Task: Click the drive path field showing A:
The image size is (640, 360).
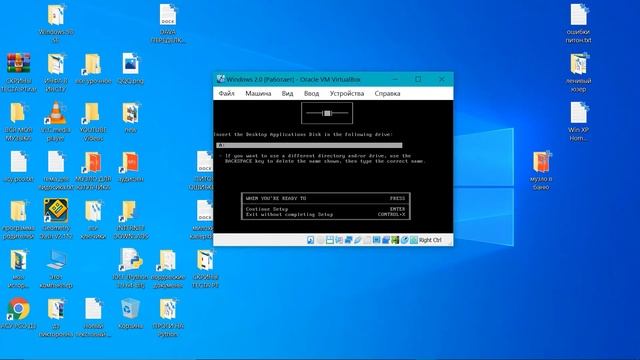Action: coord(309,145)
